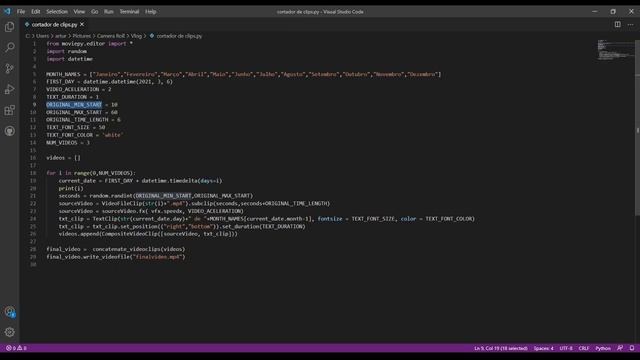This screenshot has height=360, width=640.
Task: Click the "finalvideo.mp4" string
Action: (158, 257)
